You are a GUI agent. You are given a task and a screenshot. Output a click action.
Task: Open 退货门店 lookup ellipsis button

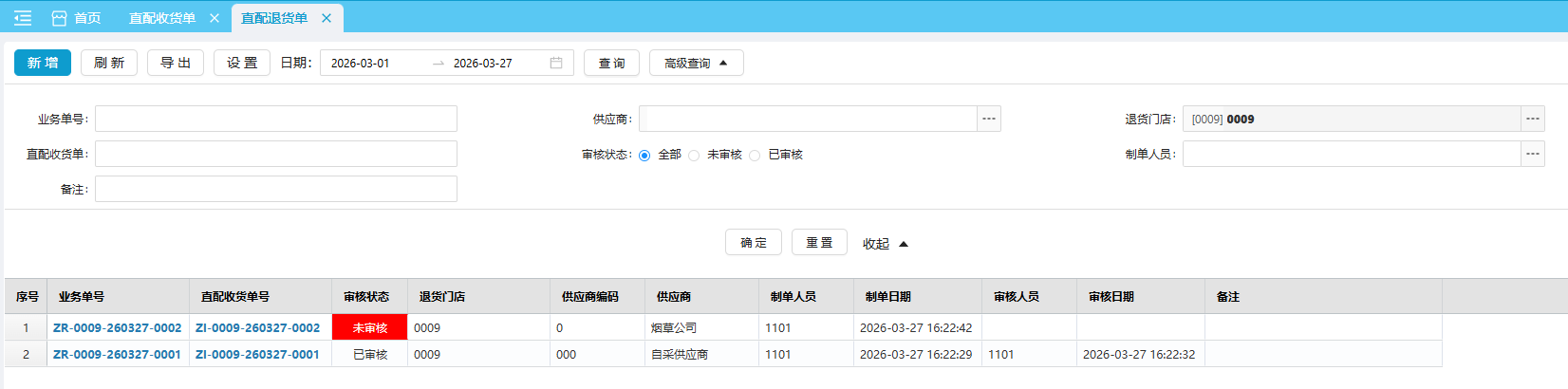[x=1533, y=119]
